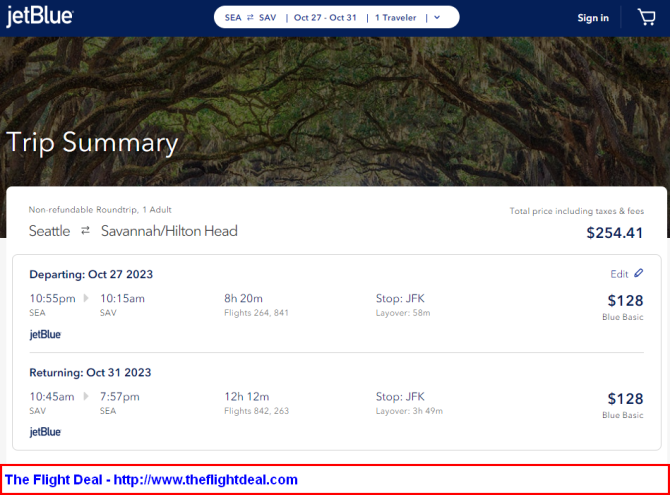Click SEA in the search bar
This screenshot has height=495, width=670.
[x=233, y=18]
